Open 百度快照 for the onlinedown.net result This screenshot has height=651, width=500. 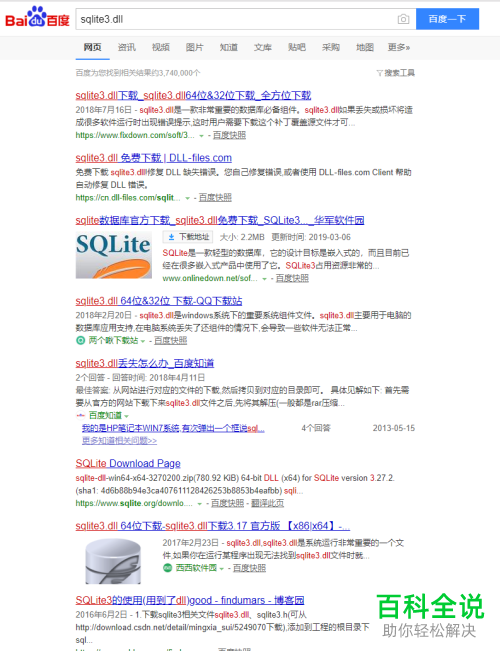pyautogui.click(x=292, y=278)
